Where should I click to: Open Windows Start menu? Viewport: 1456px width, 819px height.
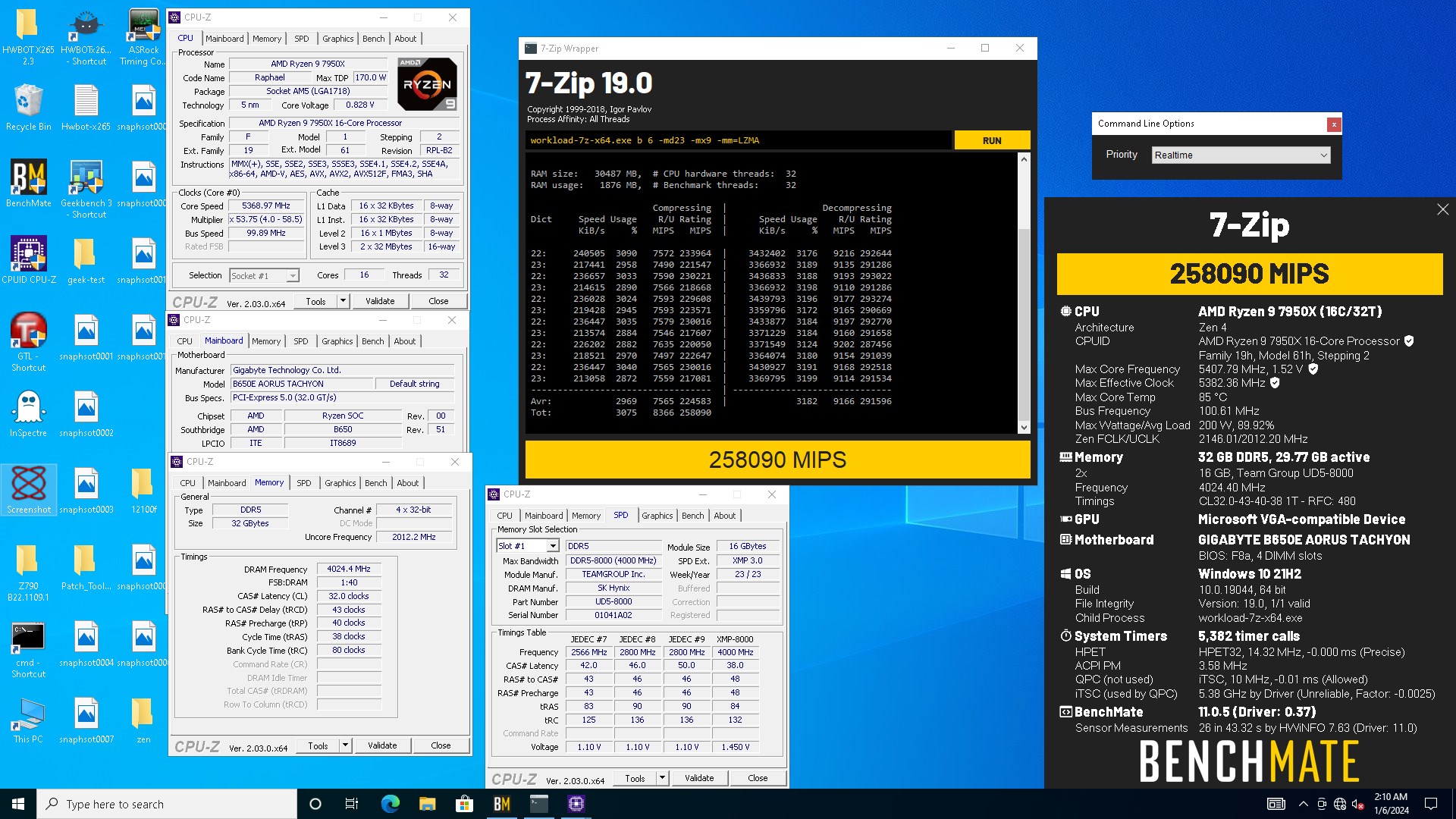pyautogui.click(x=18, y=804)
